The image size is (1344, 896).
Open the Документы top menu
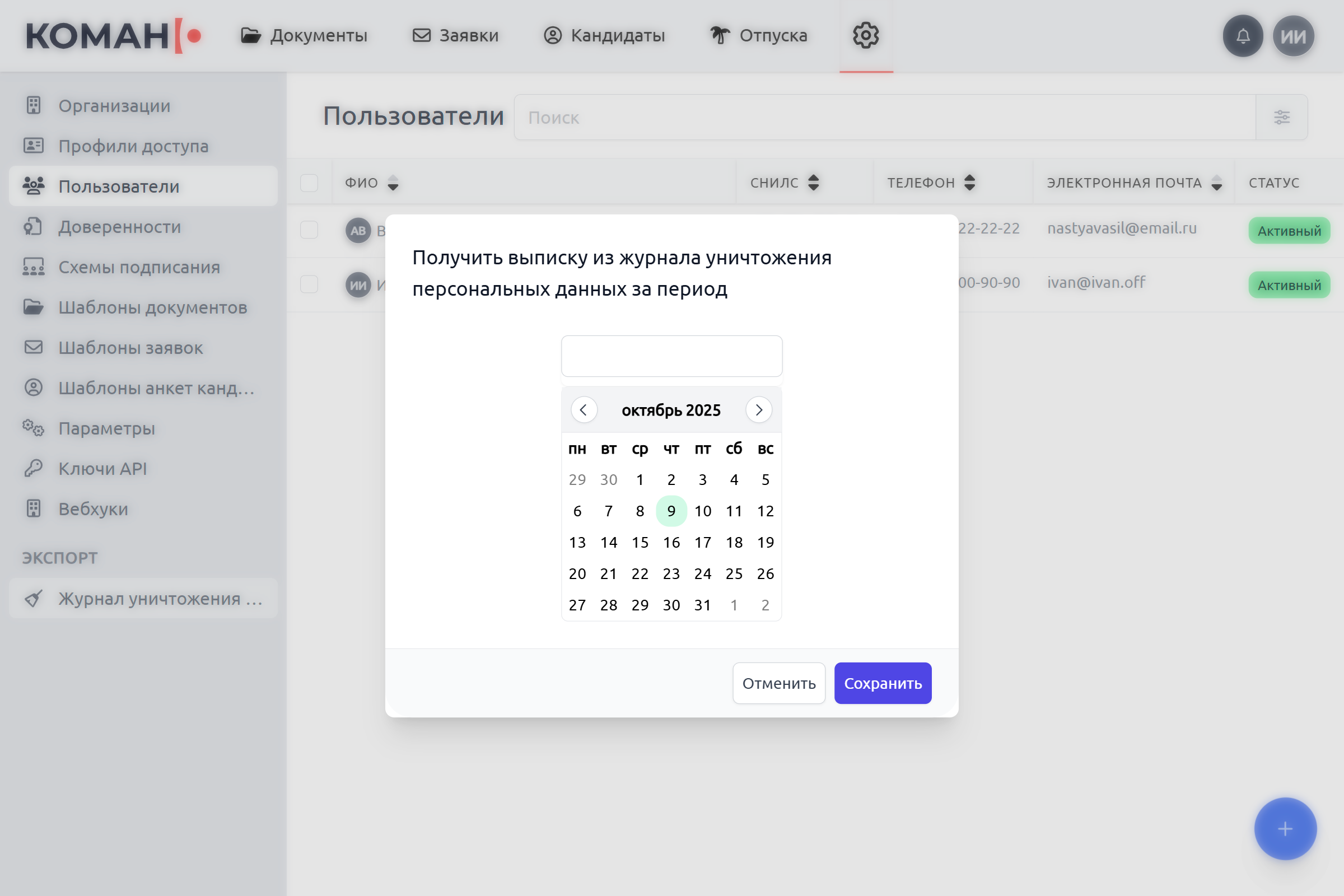click(304, 35)
